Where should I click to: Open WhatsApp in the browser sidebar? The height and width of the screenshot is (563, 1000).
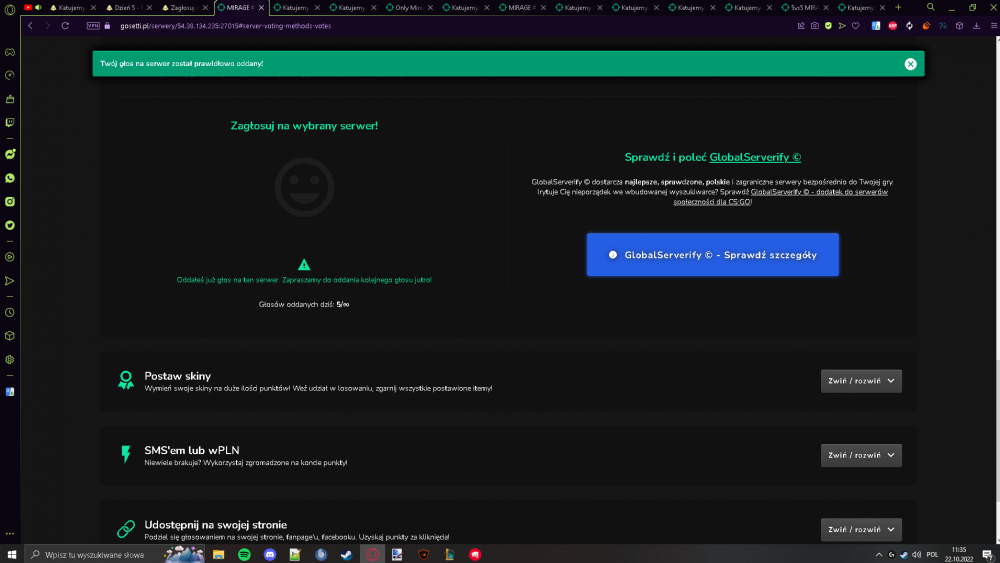(x=10, y=178)
